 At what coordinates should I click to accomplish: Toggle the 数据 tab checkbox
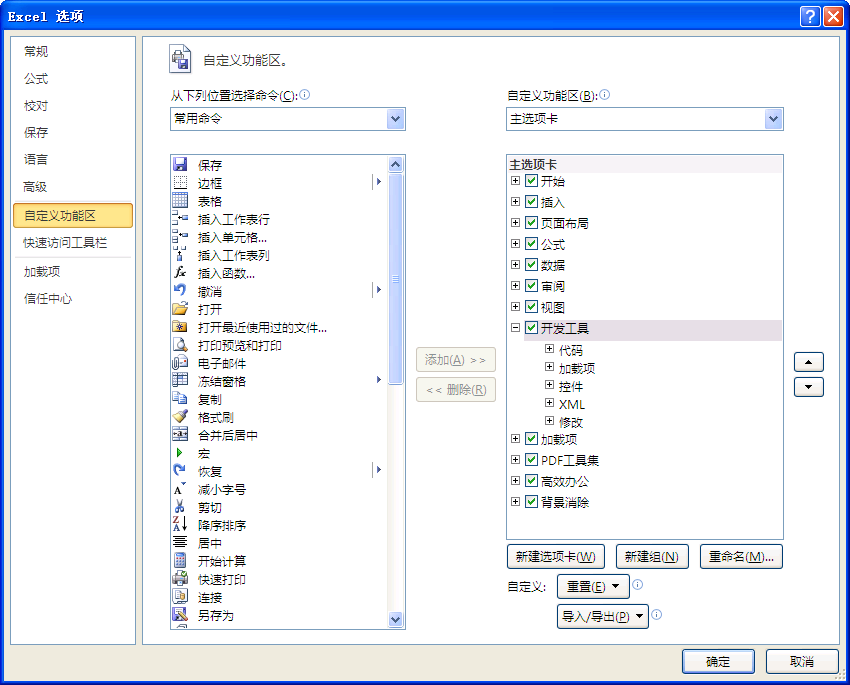coord(532,264)
